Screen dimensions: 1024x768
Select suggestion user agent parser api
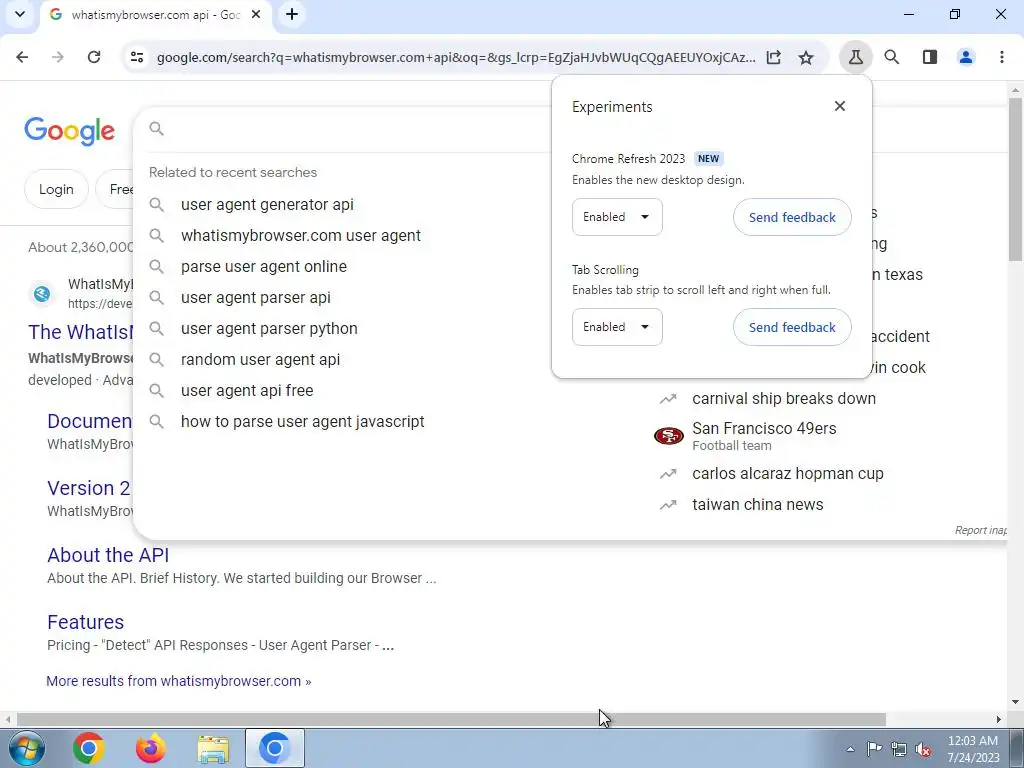click(x=255, y=298)
